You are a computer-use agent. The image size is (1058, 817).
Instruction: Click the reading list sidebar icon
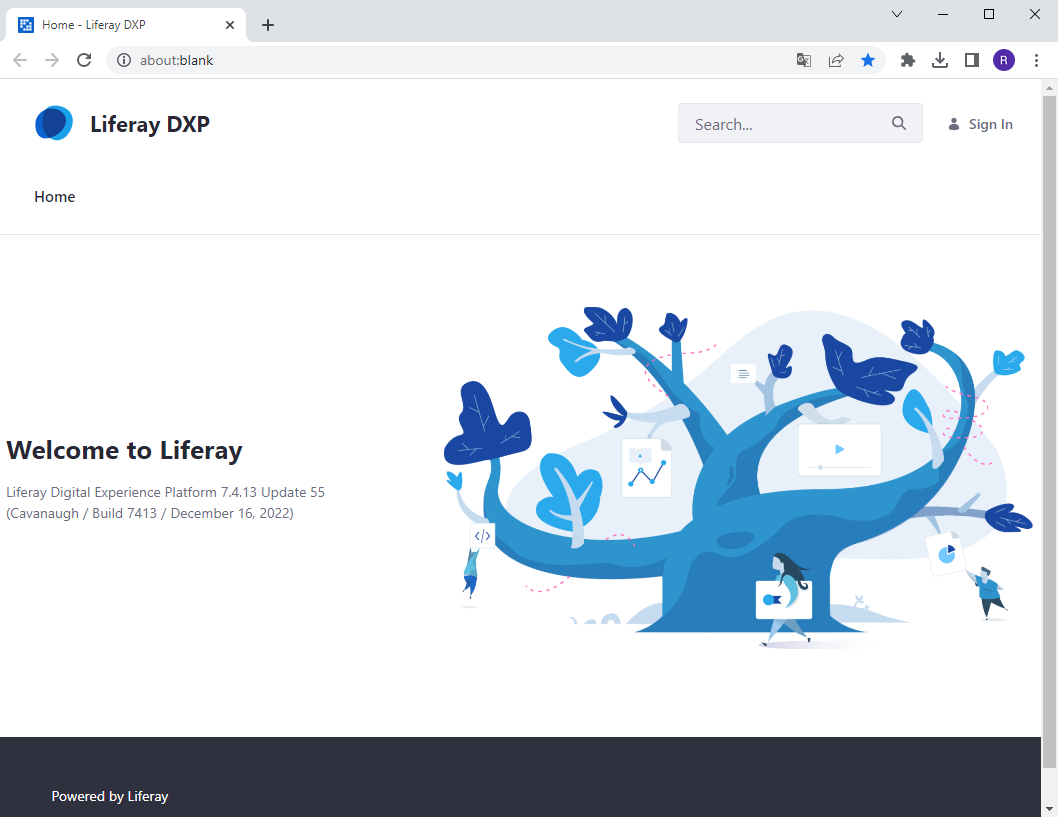[x=971, y=60]
